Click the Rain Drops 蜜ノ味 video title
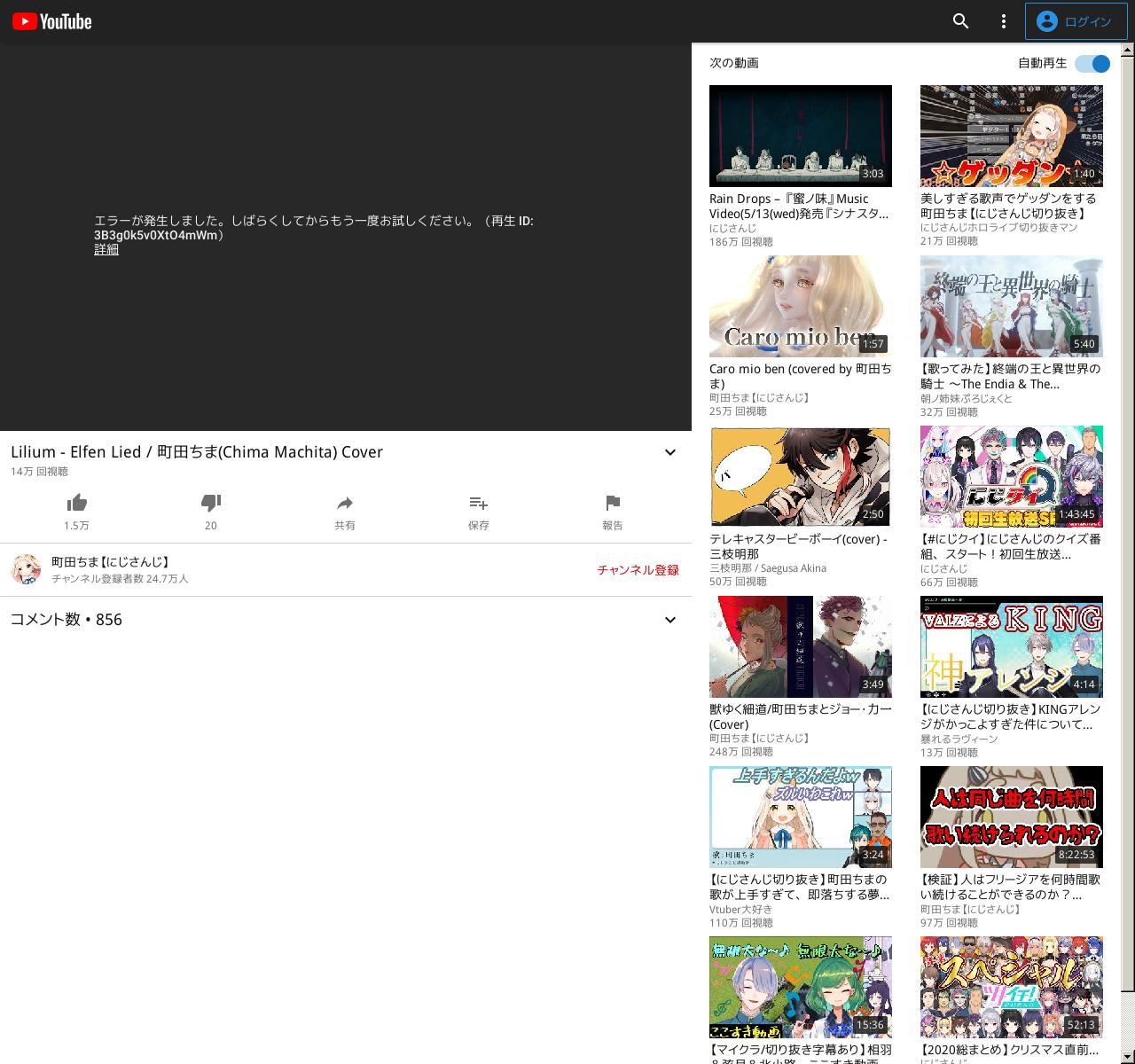This screenshot has height=1064, width=1135. point(799,206)
